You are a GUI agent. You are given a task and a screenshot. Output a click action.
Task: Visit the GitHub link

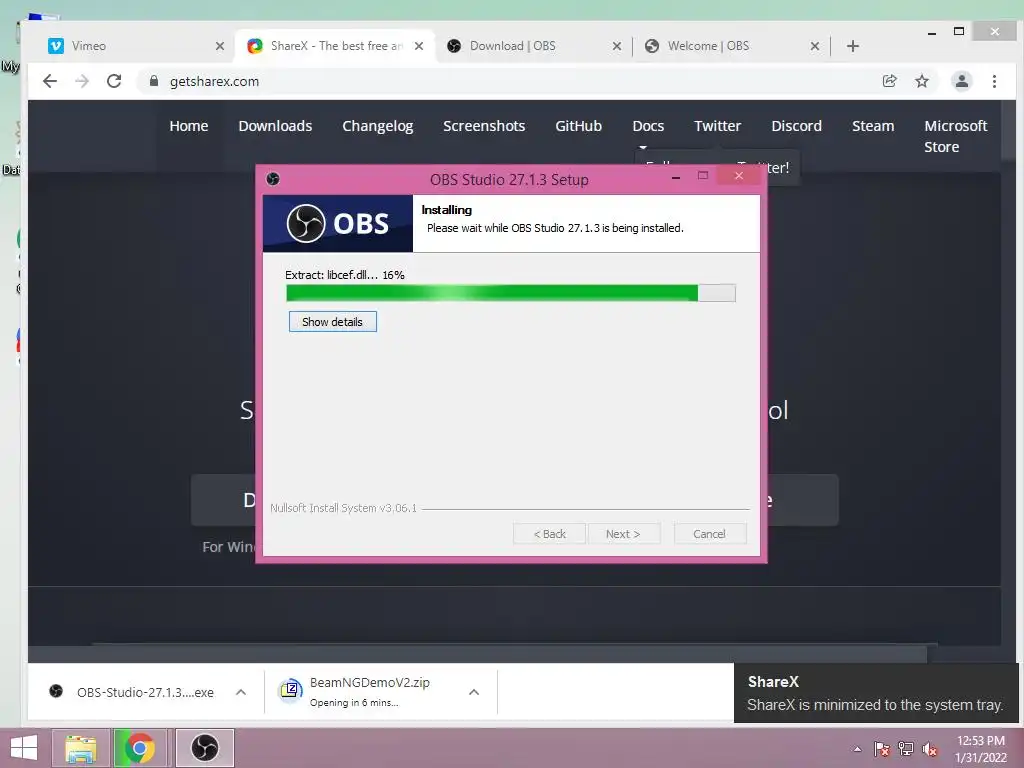coord(579,126)
